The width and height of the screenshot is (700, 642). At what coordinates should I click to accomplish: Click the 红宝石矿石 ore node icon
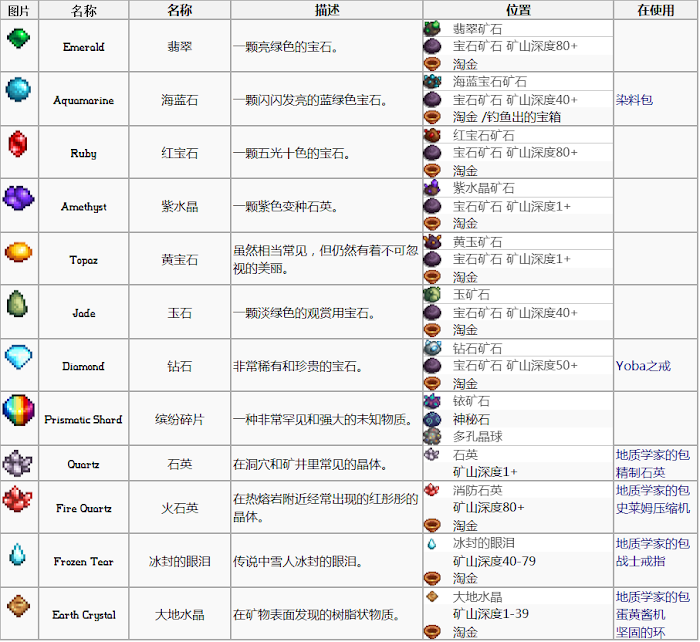pos(432,134)
